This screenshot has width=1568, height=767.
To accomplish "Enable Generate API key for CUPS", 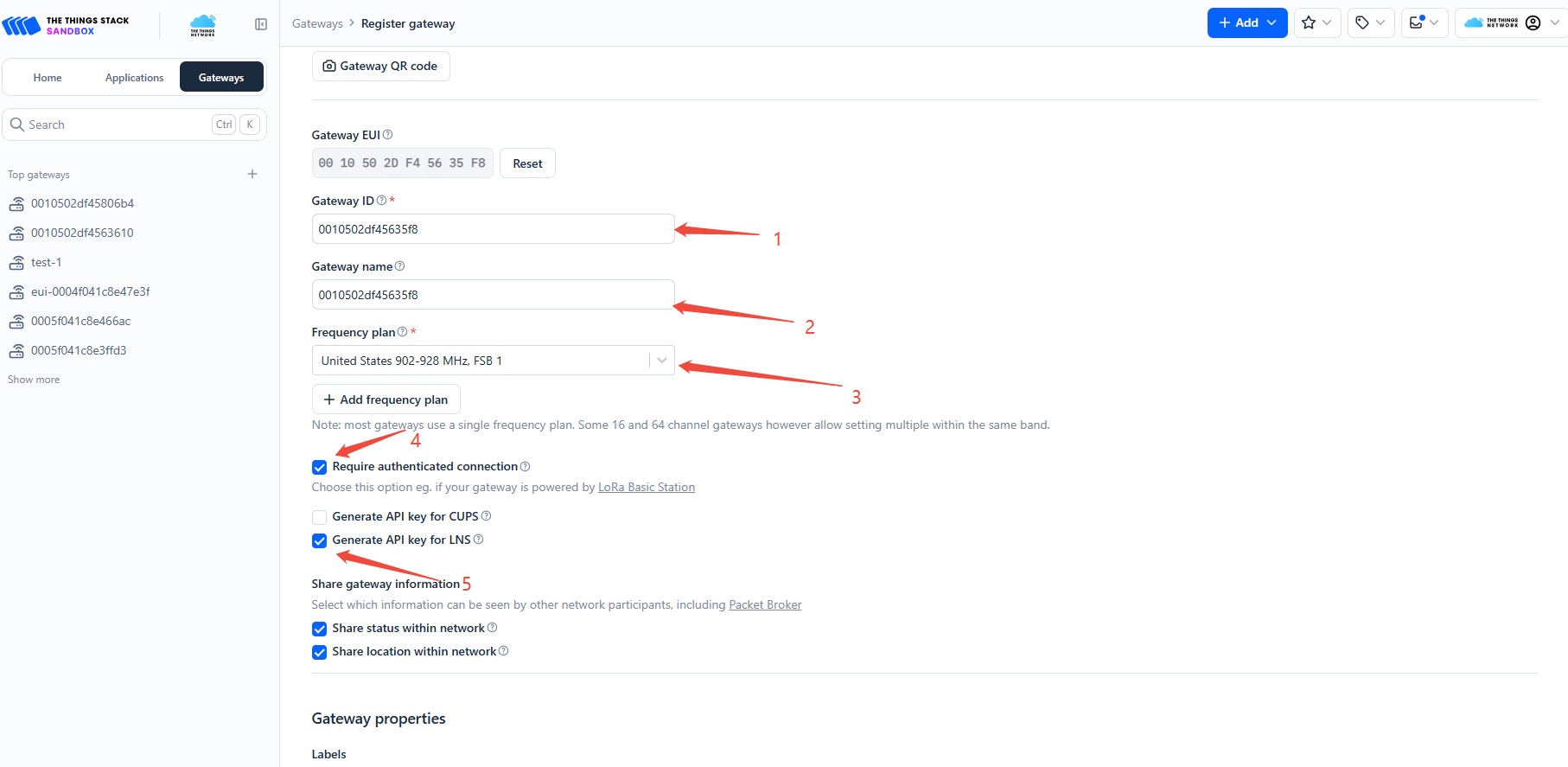I will [320, 517].
